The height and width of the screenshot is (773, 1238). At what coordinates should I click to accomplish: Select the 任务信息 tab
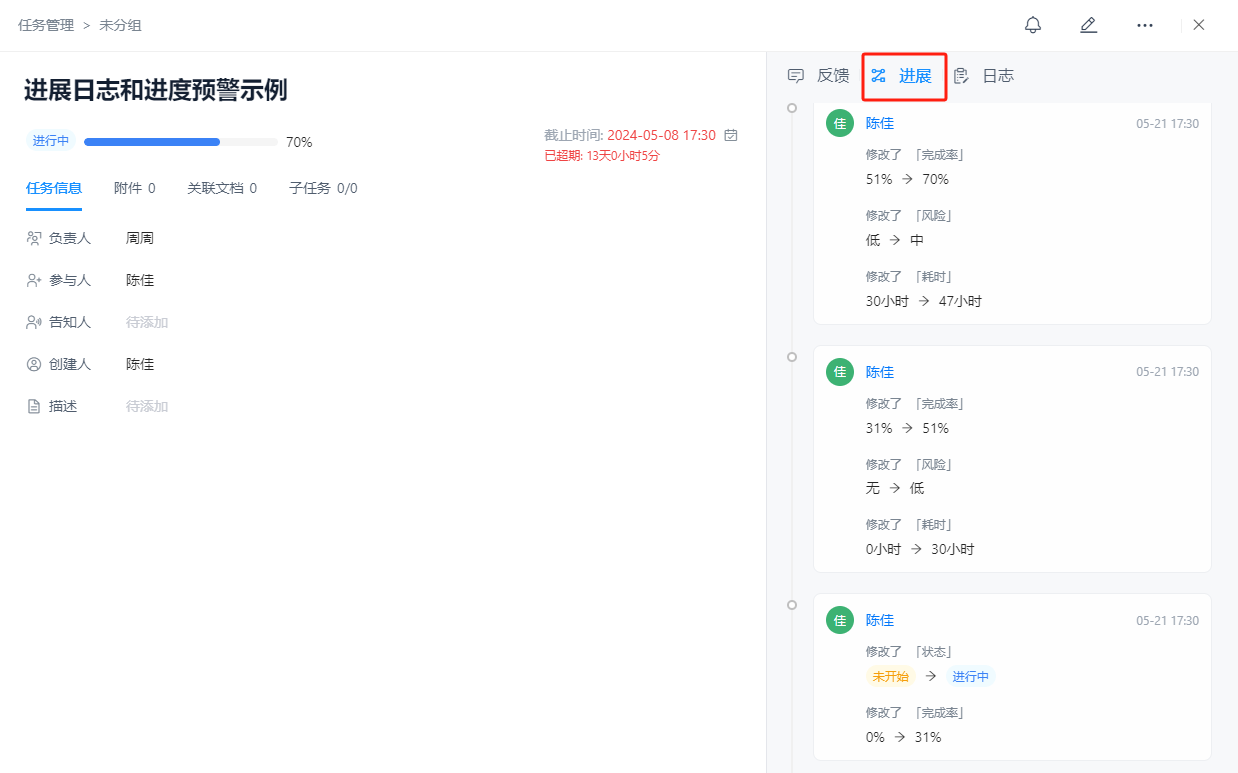pos(54,188)
